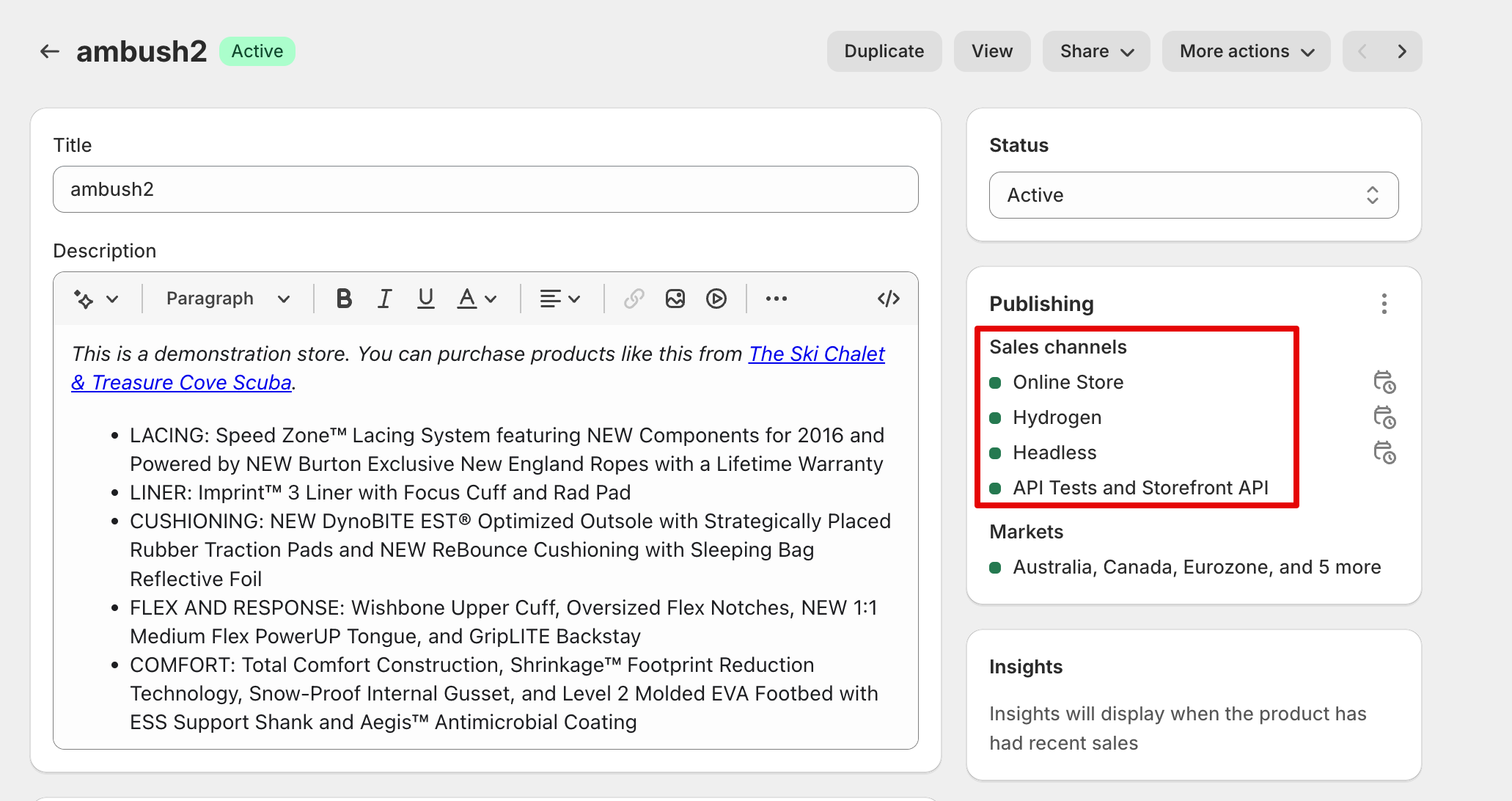This screenshot has width=1512, height=801.
Task: Open Publishing card three-dot menu
Action: [1384, 304]
